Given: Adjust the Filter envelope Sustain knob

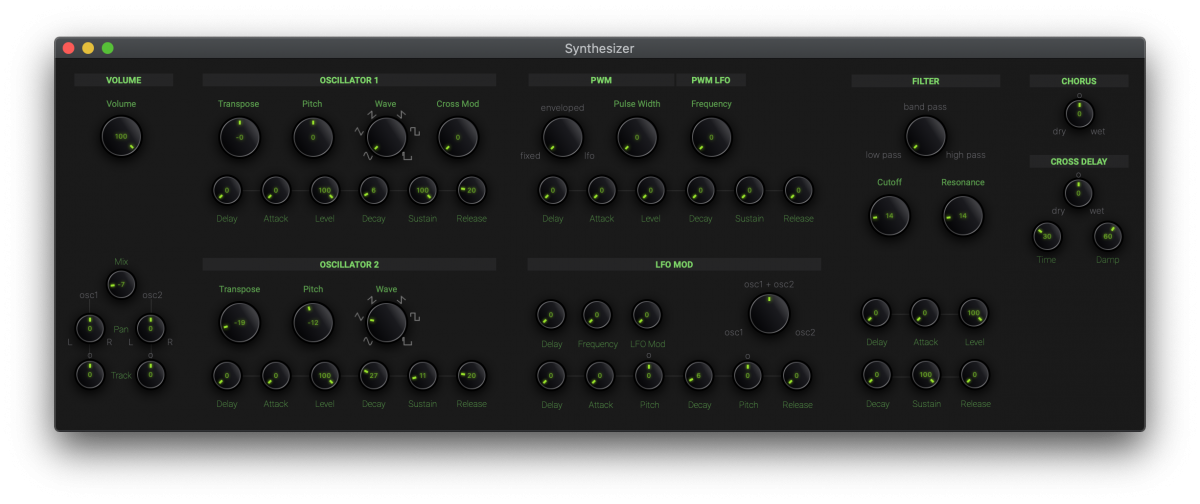Looking at the screenshot, I should [x=926, y=375].
